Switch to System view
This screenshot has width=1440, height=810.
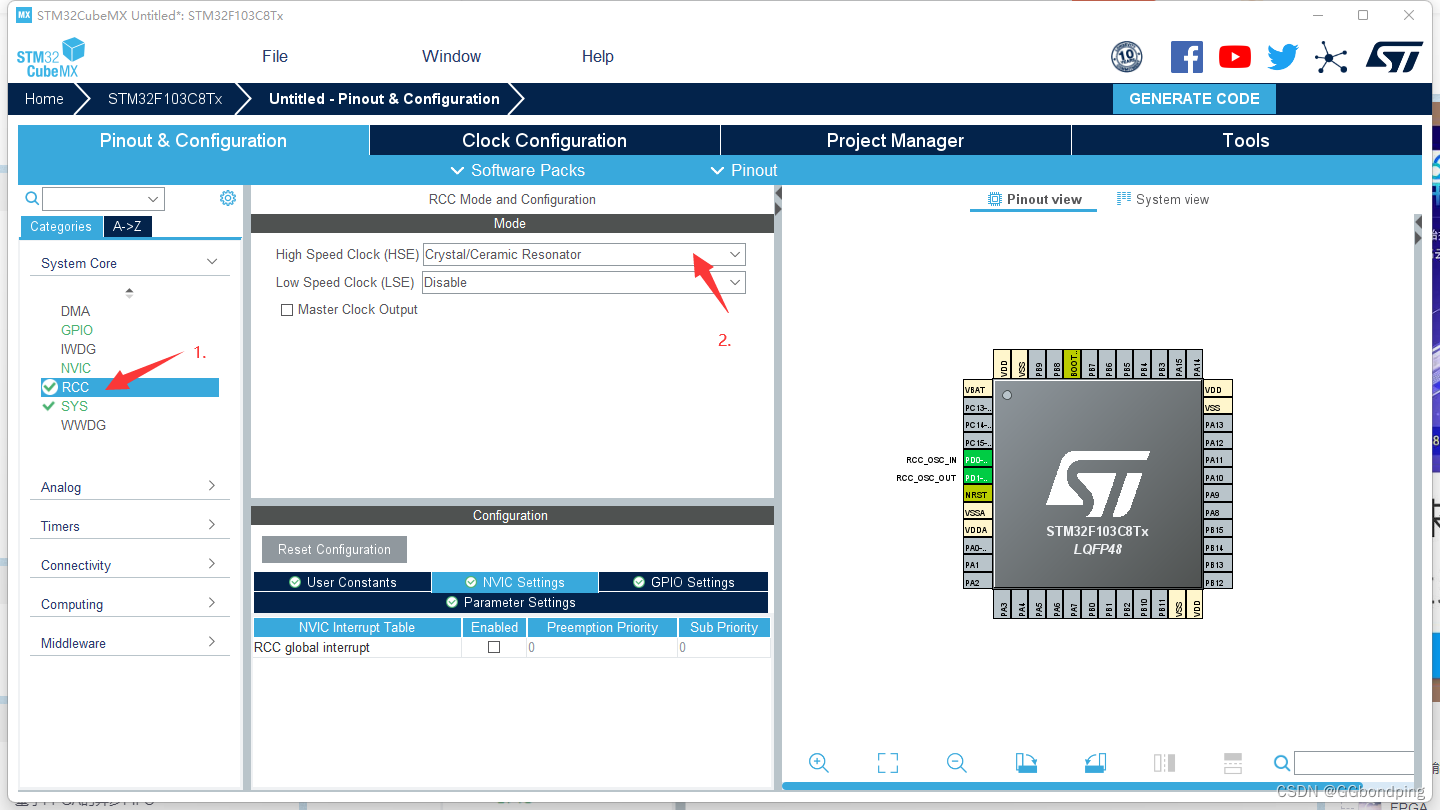tap(1163, 199)
